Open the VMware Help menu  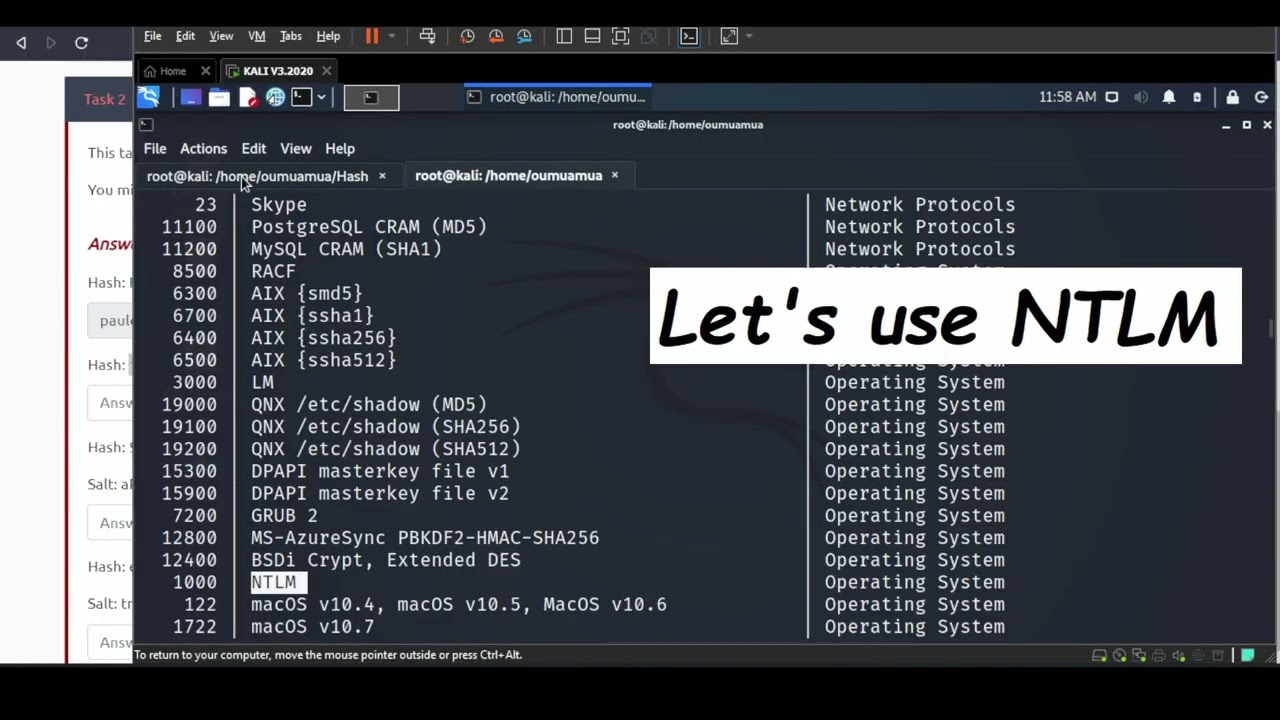tap(328, 36)
